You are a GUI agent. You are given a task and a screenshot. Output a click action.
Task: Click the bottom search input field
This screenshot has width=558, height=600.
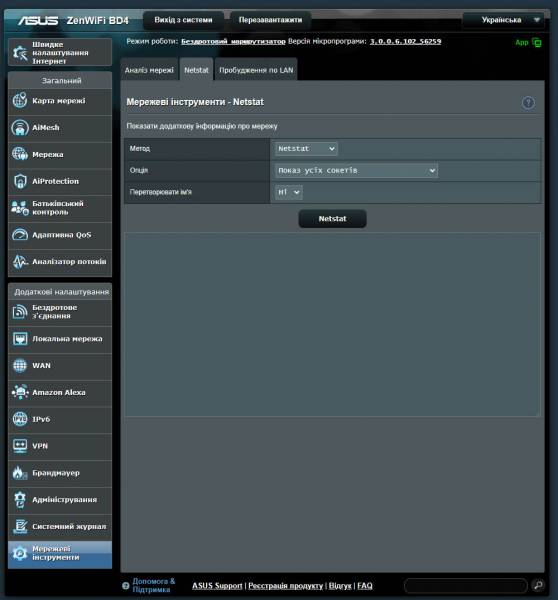point(466,585)
